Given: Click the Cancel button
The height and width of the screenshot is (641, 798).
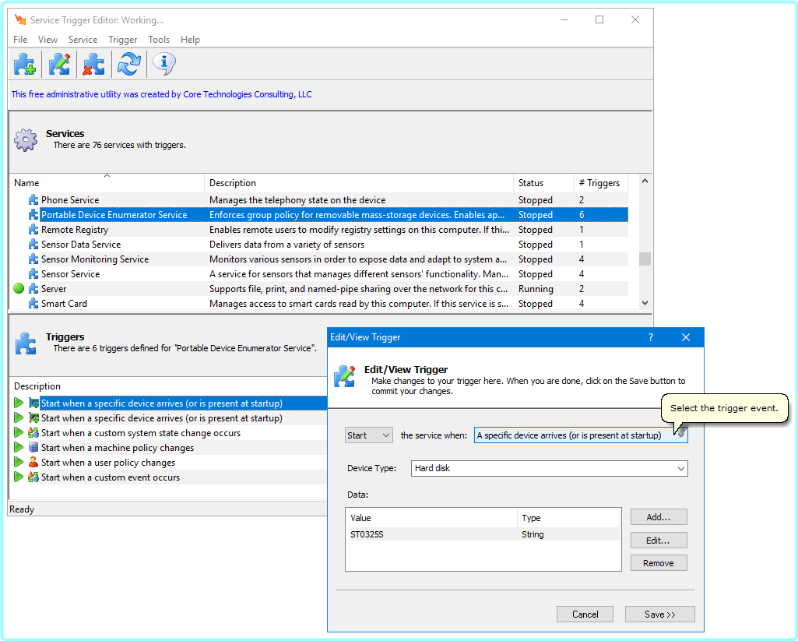Looking at the screenshot, I should 585,614.
